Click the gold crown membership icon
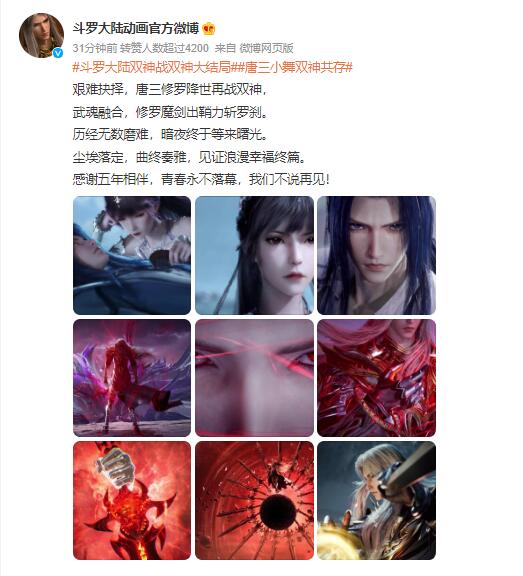This screenshot has height=576, width=523. click(x=208, y=29)
